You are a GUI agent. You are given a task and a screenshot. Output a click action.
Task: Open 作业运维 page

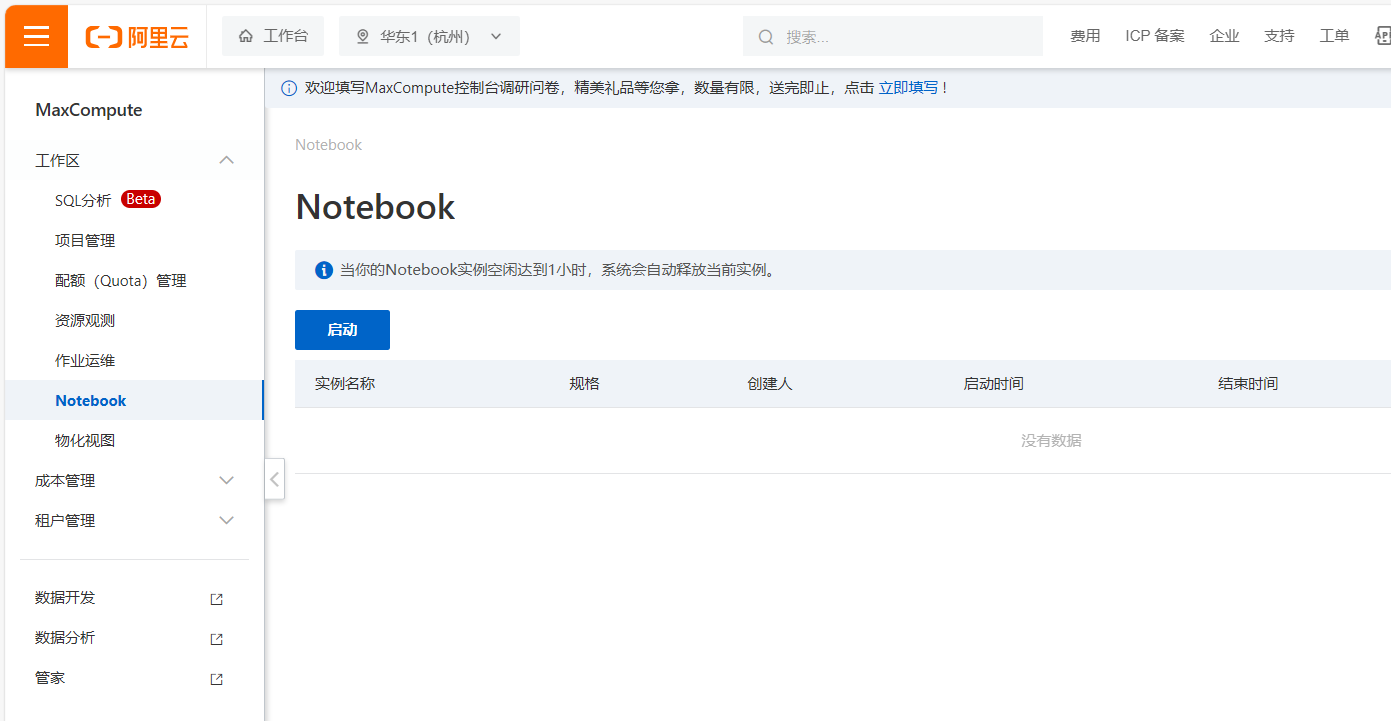[x=85, y=360]
